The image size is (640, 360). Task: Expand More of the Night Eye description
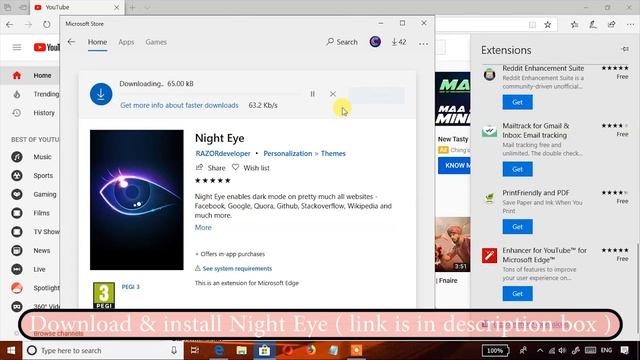pyautogui.click(x=203, y=227)
